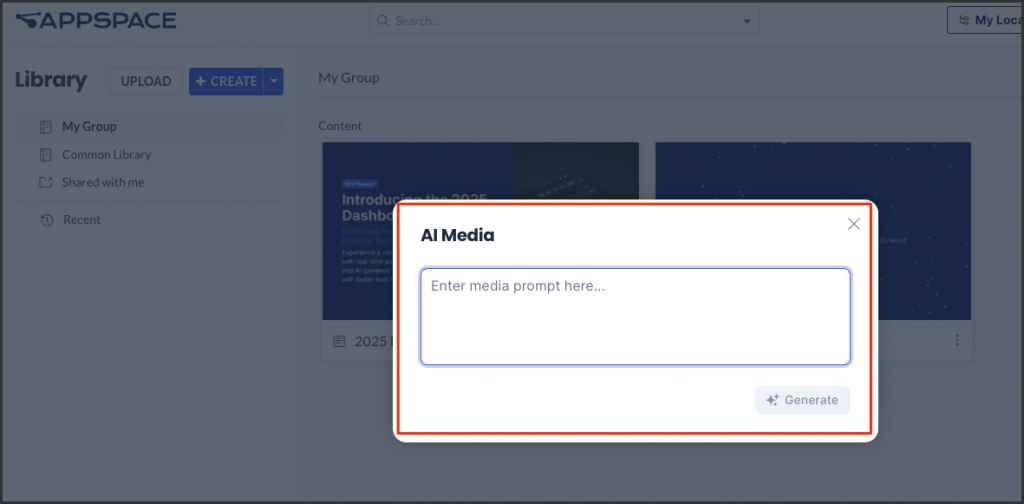
Task: Open the My Location selector
Action: point(985,20)
